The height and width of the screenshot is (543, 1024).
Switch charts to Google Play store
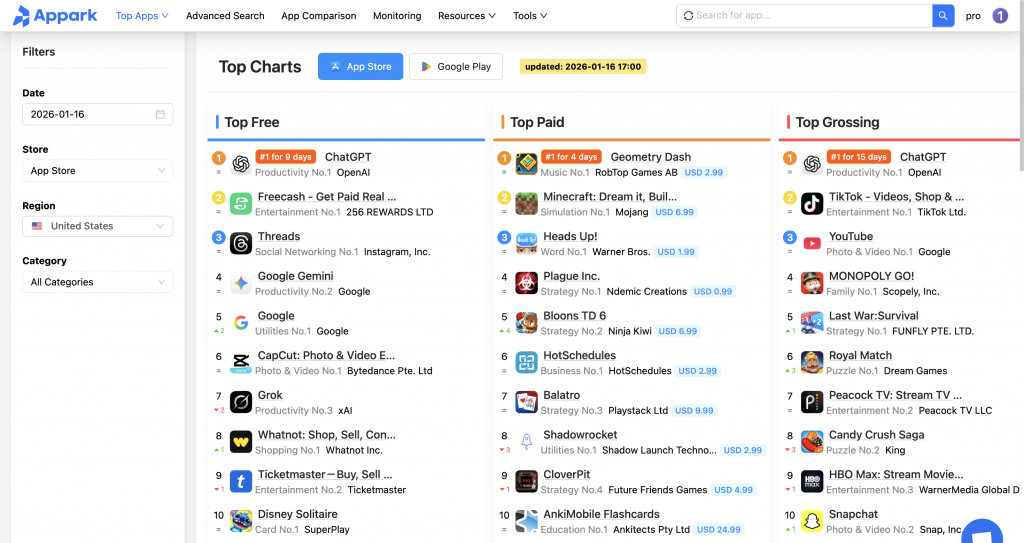[456, 67]
